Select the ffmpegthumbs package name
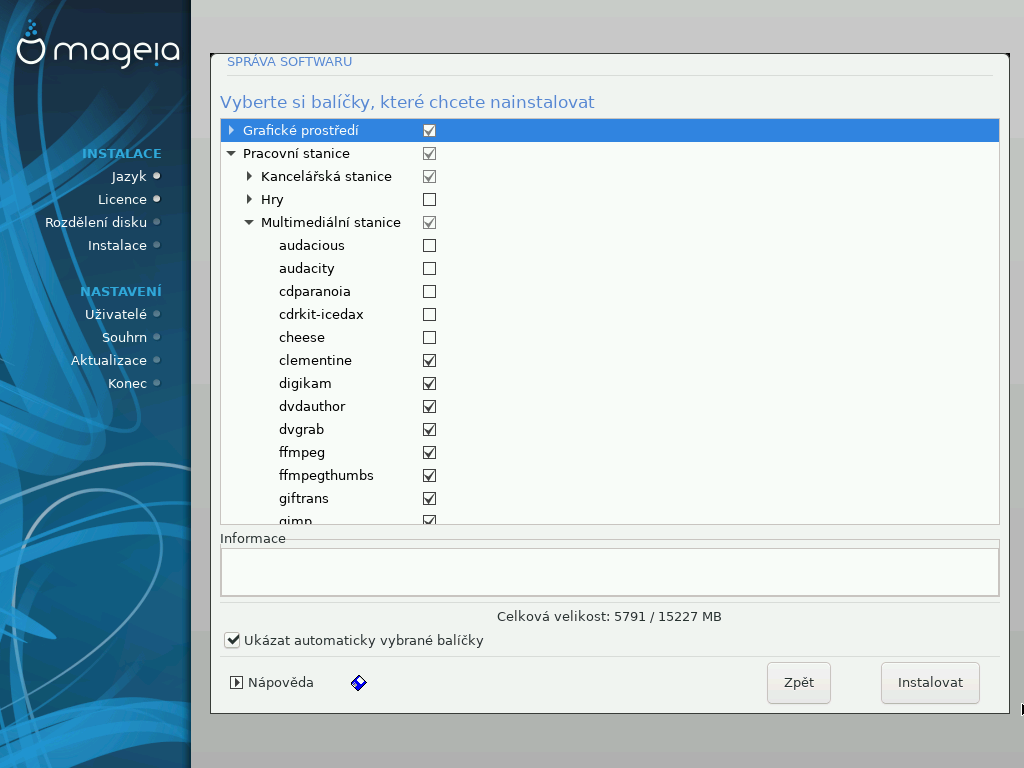The width and height of the screenshot is (1024, 768). click(326, 475)
